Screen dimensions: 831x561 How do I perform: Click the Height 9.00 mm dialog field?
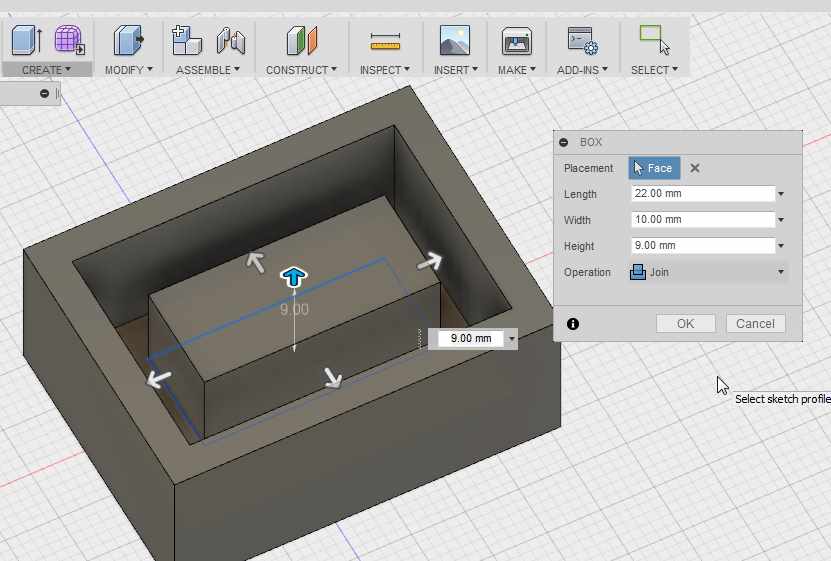coord(703,246)
